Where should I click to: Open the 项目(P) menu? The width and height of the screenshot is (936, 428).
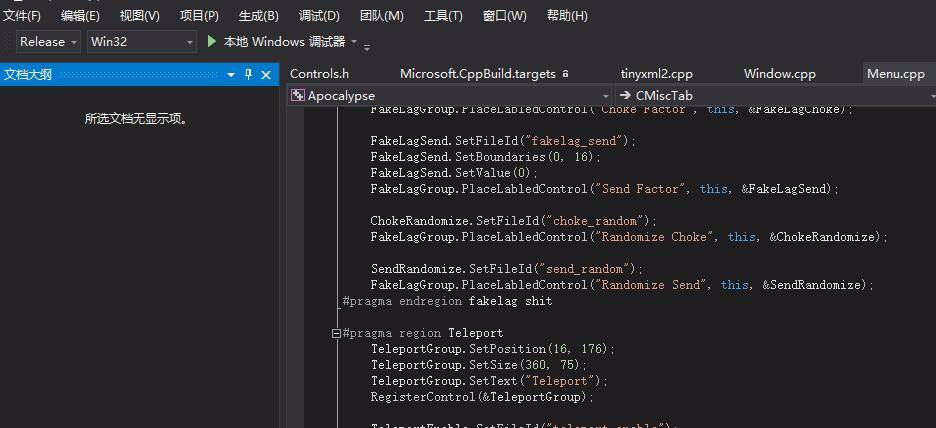click(x=199, y=16)
